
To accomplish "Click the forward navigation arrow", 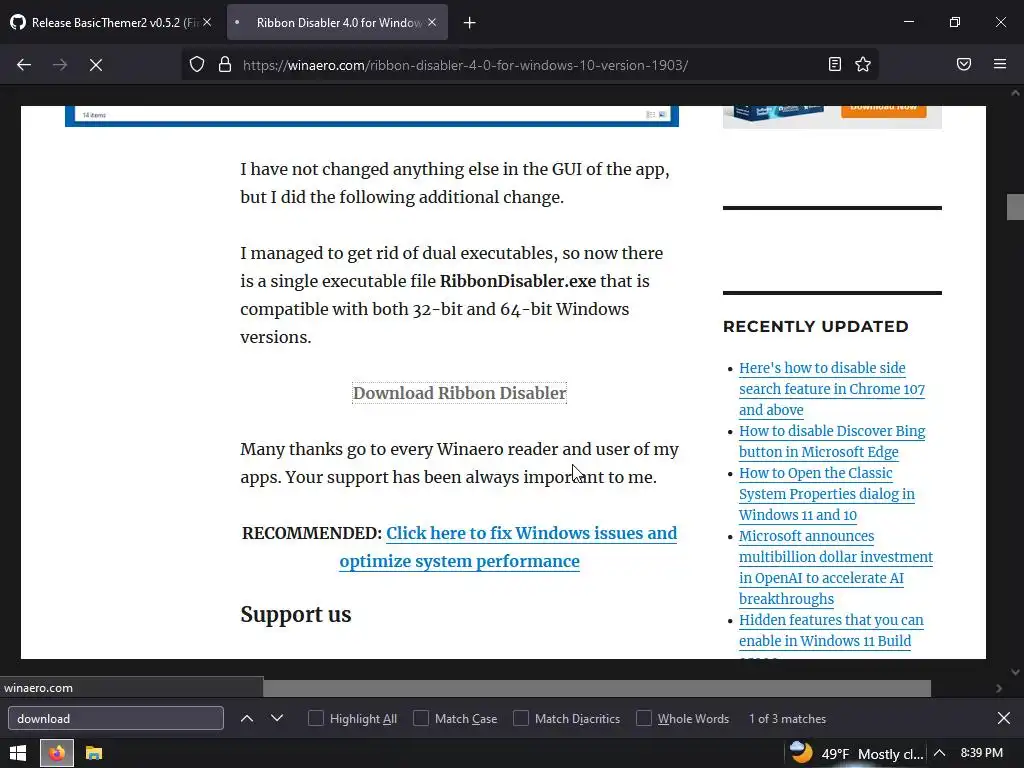I will click(60, 65).
